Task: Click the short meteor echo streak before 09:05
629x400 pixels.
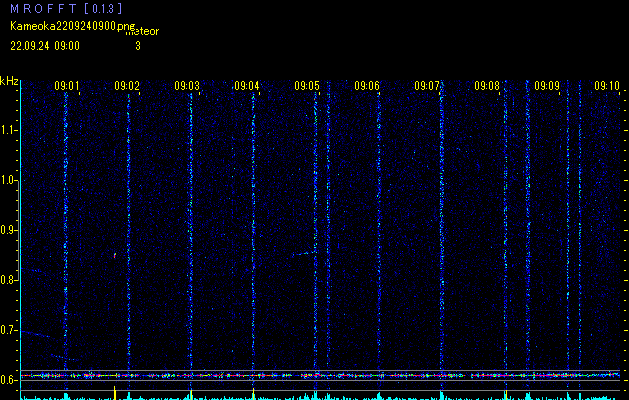Action: (x=304, y=254)
